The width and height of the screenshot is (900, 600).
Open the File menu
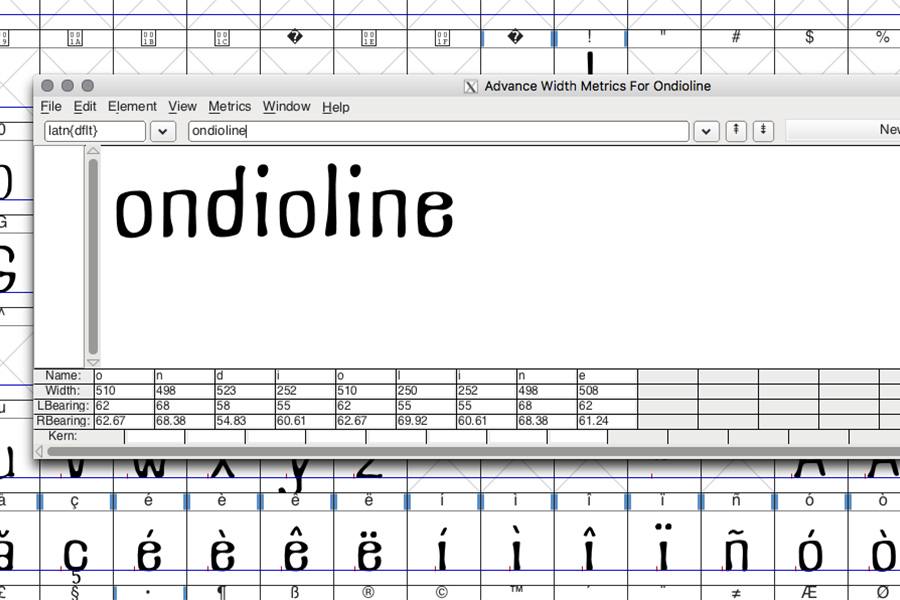click(51, 107)
